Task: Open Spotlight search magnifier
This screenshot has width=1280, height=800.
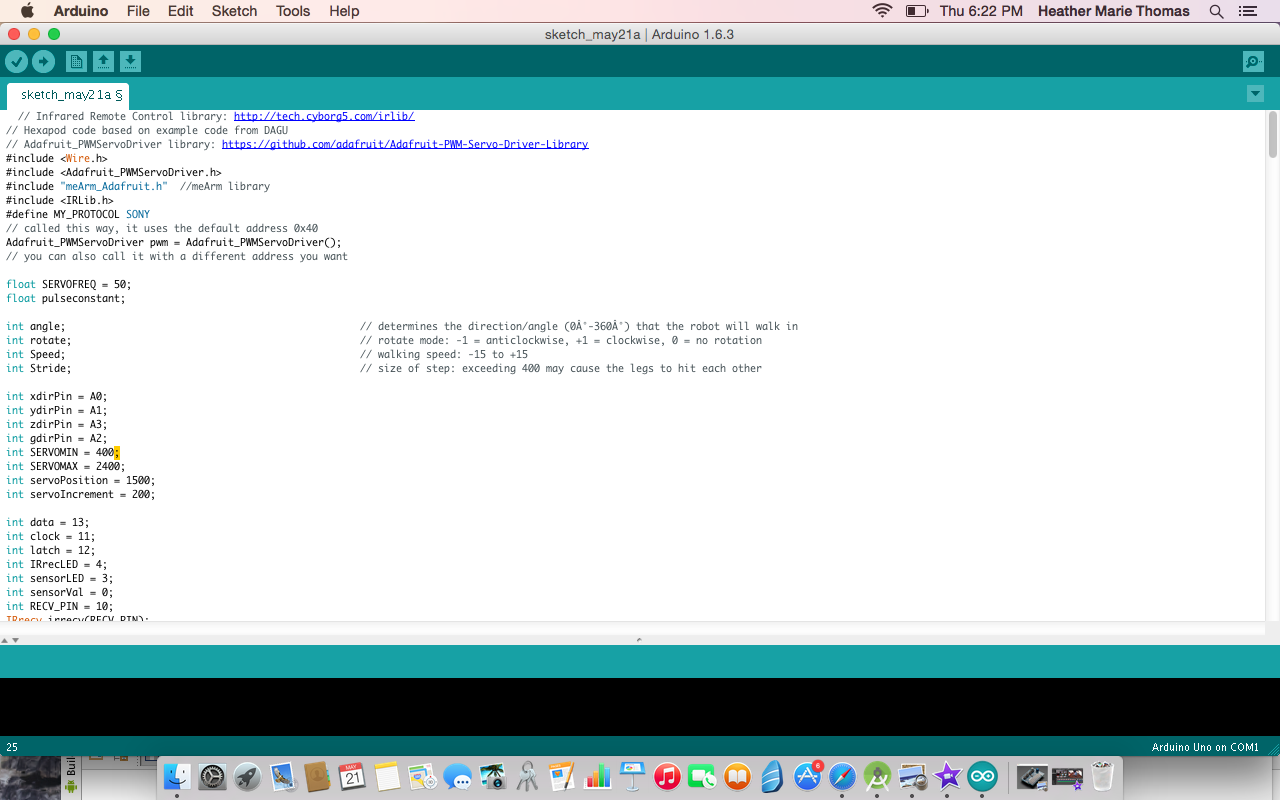Action: [1216, 11]
